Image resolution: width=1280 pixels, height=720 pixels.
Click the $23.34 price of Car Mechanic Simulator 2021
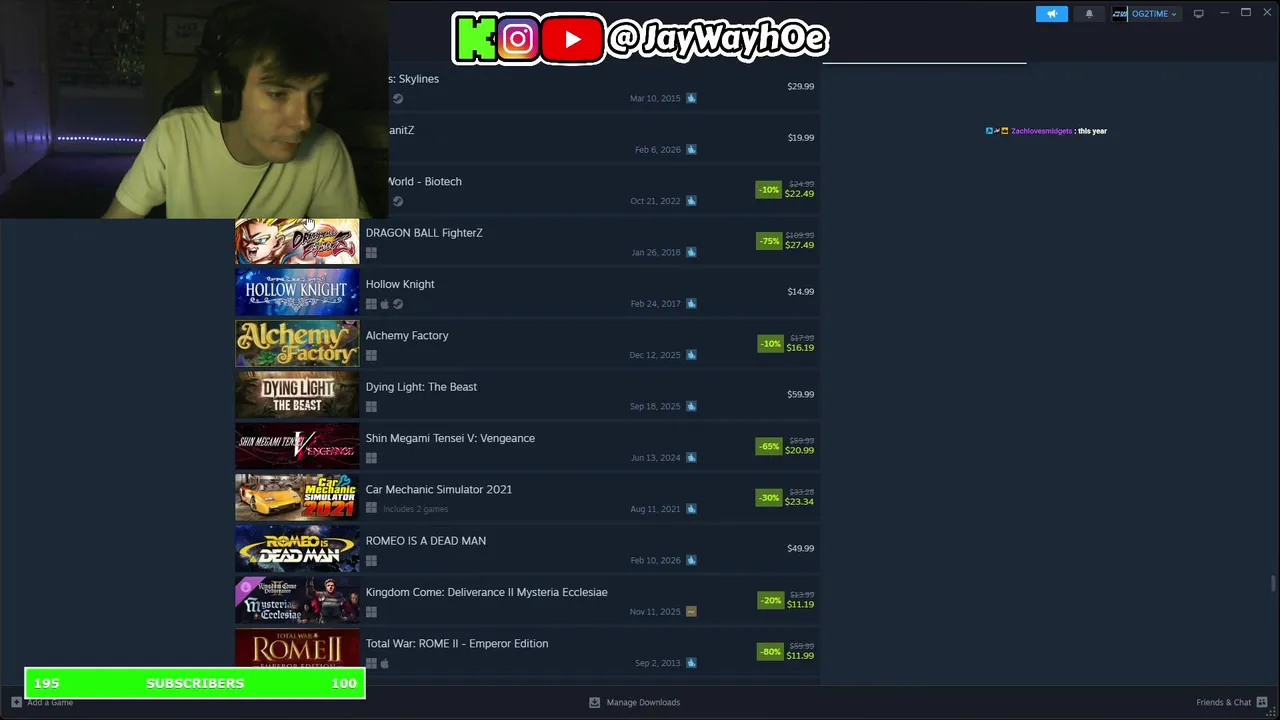799,502
